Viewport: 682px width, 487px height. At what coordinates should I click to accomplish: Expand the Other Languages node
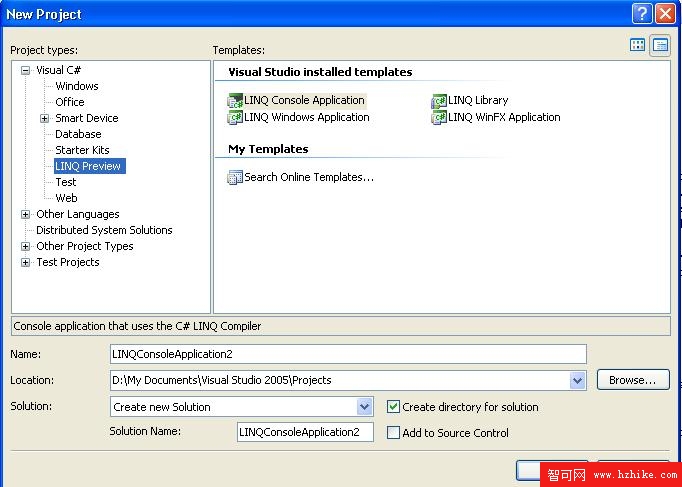click(x=26, y=214)
